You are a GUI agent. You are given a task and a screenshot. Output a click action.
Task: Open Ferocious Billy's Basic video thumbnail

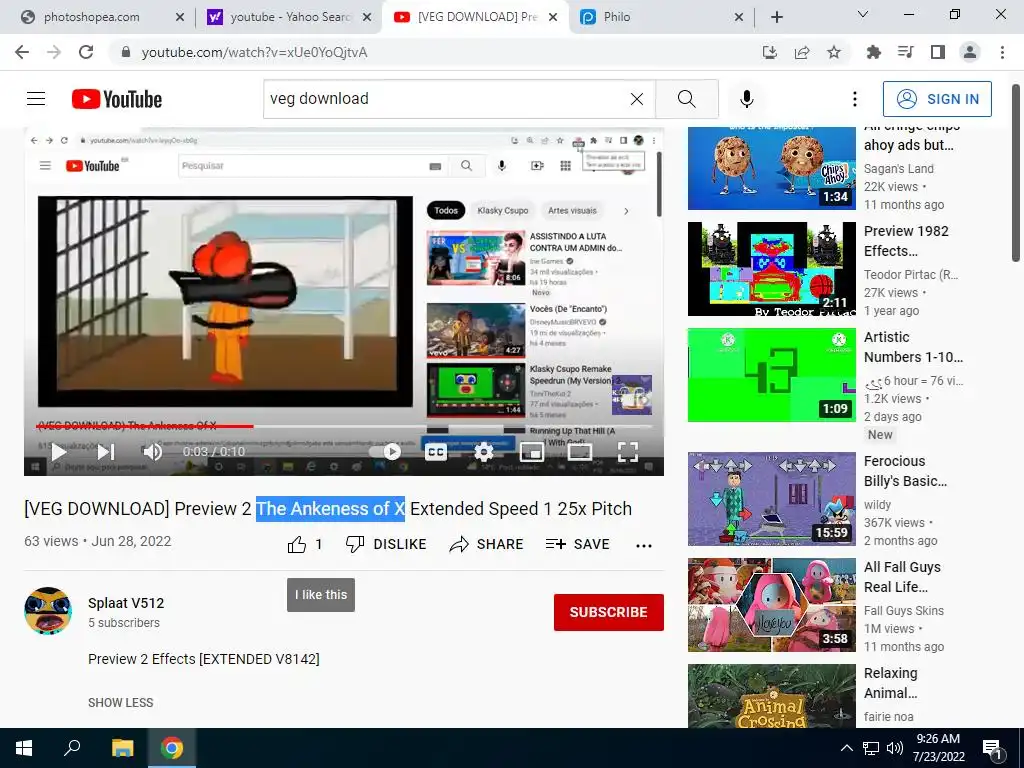click(771, 498)
